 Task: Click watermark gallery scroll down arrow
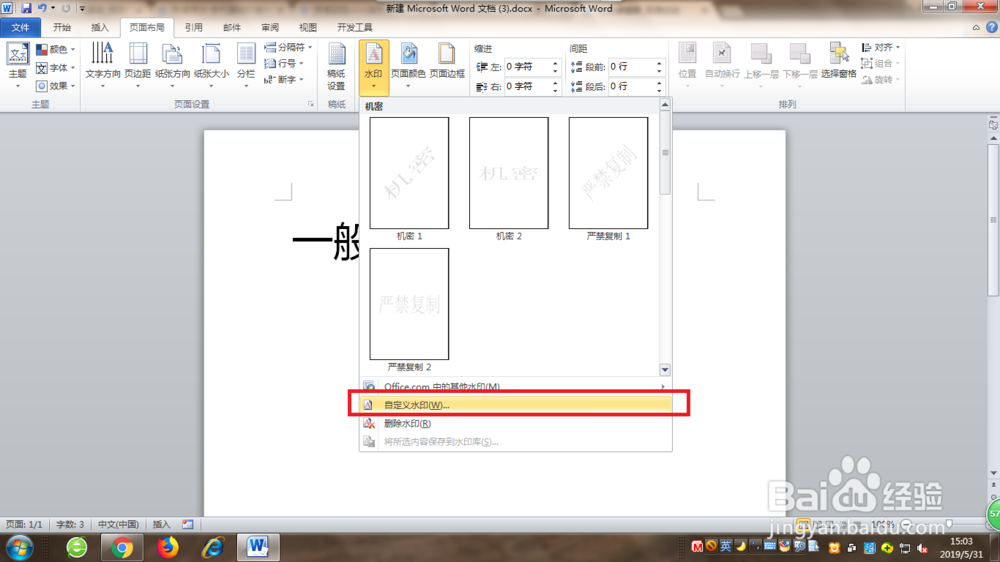point(665,369)
